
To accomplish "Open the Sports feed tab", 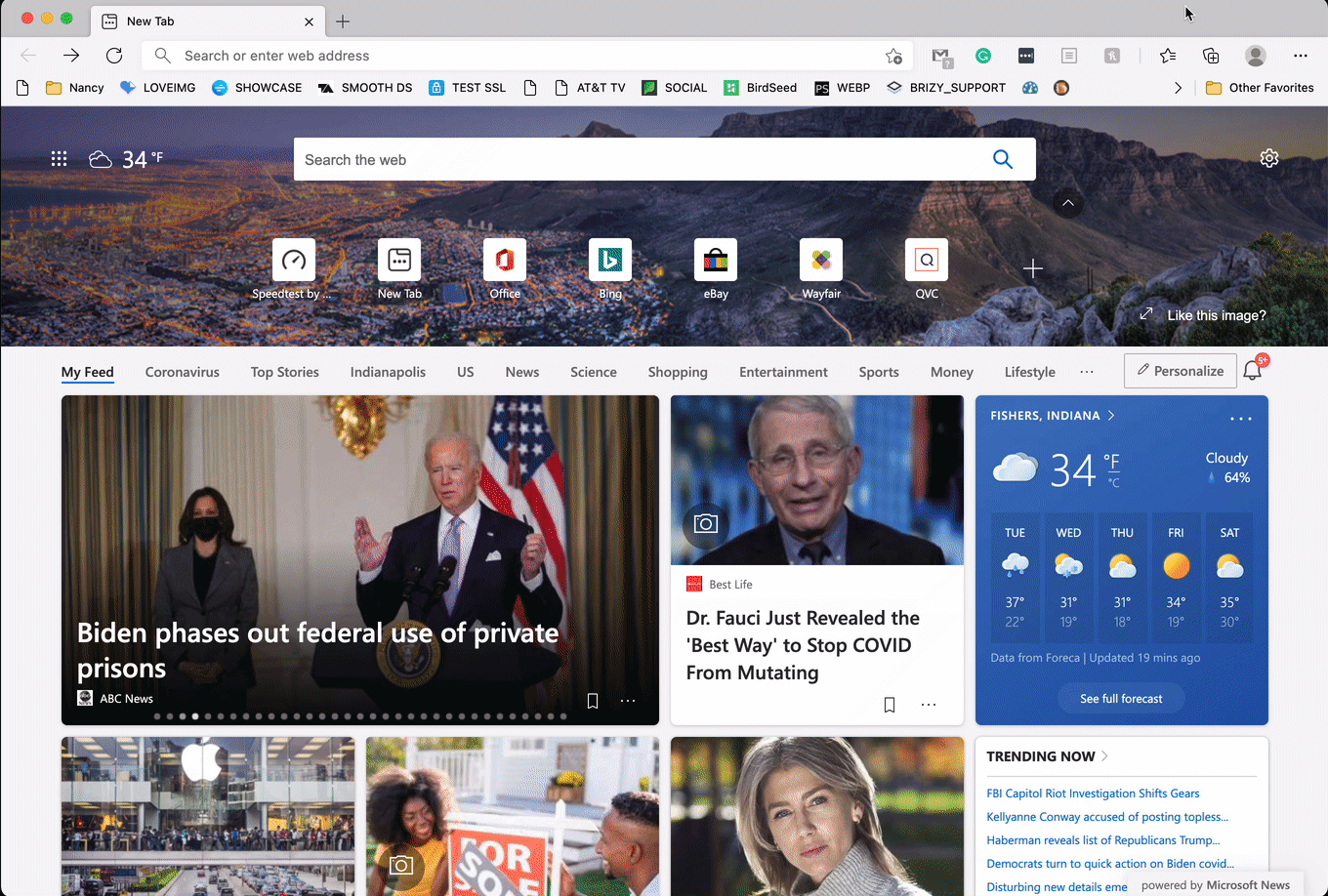I will pyautogui.click(x=879, y=372).
